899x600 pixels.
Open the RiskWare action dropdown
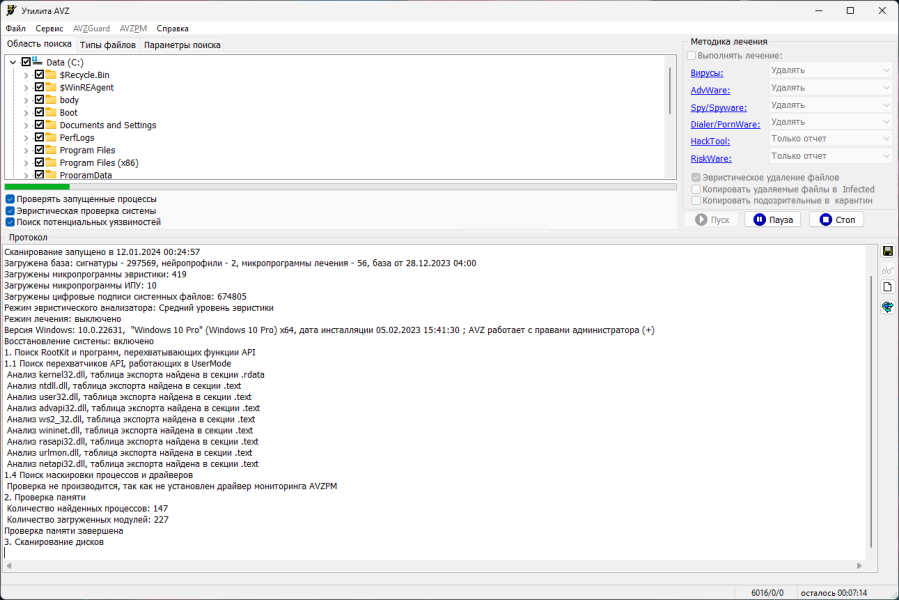(830, 156)
